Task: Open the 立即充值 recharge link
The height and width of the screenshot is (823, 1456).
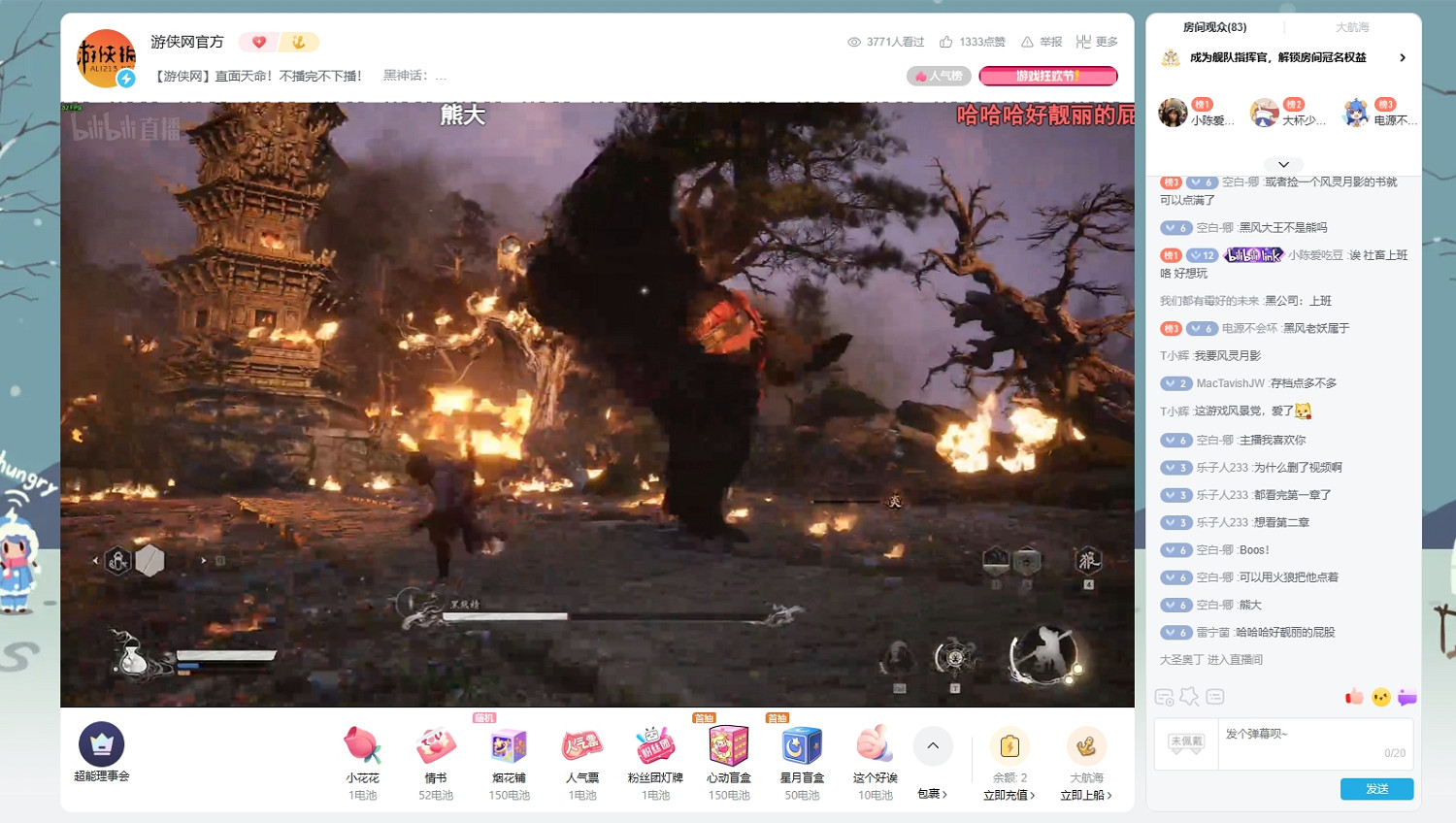Action: pyautogui.click(x=1009, y=795)
